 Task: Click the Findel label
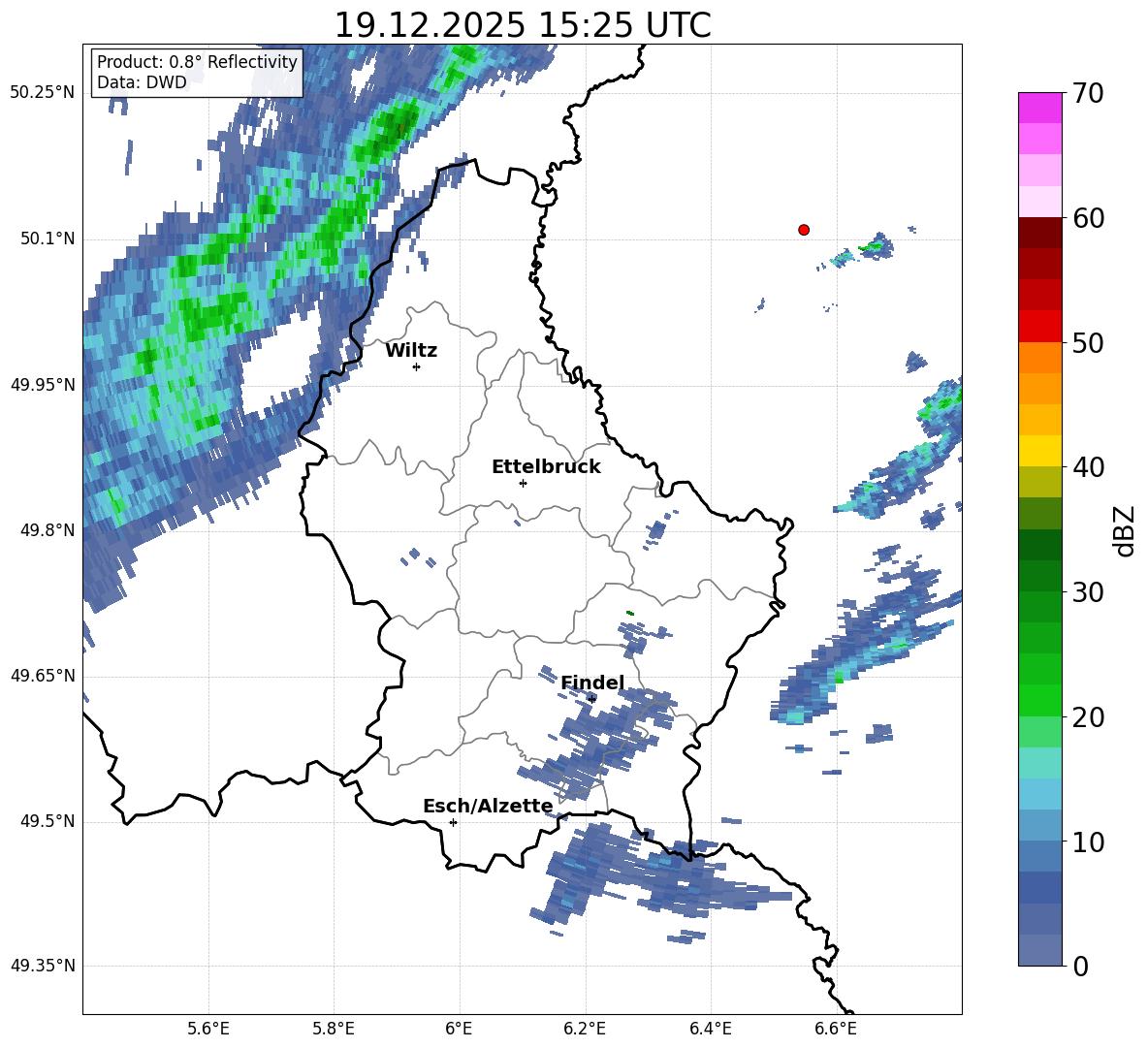[x=592, y=683]
